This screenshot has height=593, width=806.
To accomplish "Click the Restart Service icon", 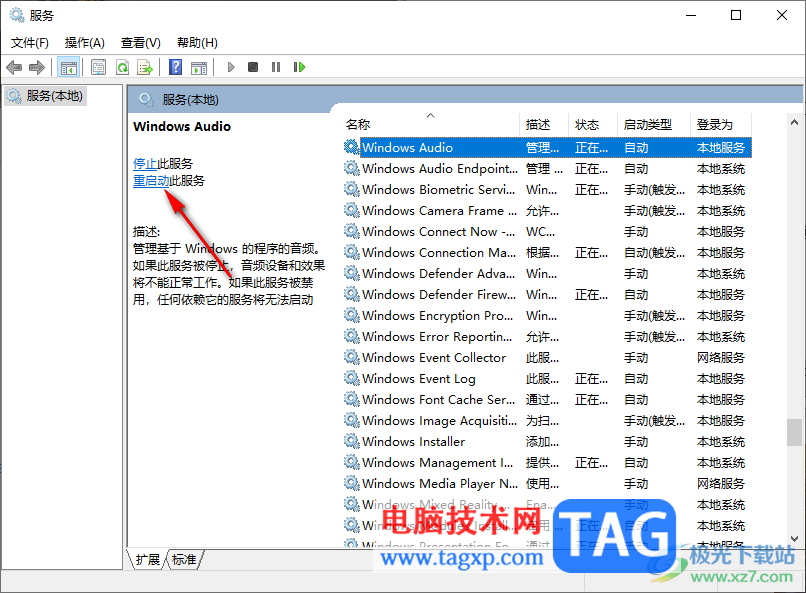I will point(299,67).
